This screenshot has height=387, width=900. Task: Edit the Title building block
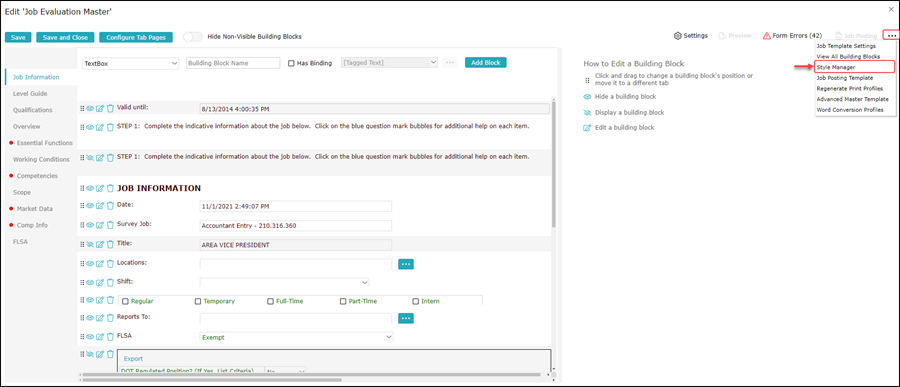[x=100, y=245]
